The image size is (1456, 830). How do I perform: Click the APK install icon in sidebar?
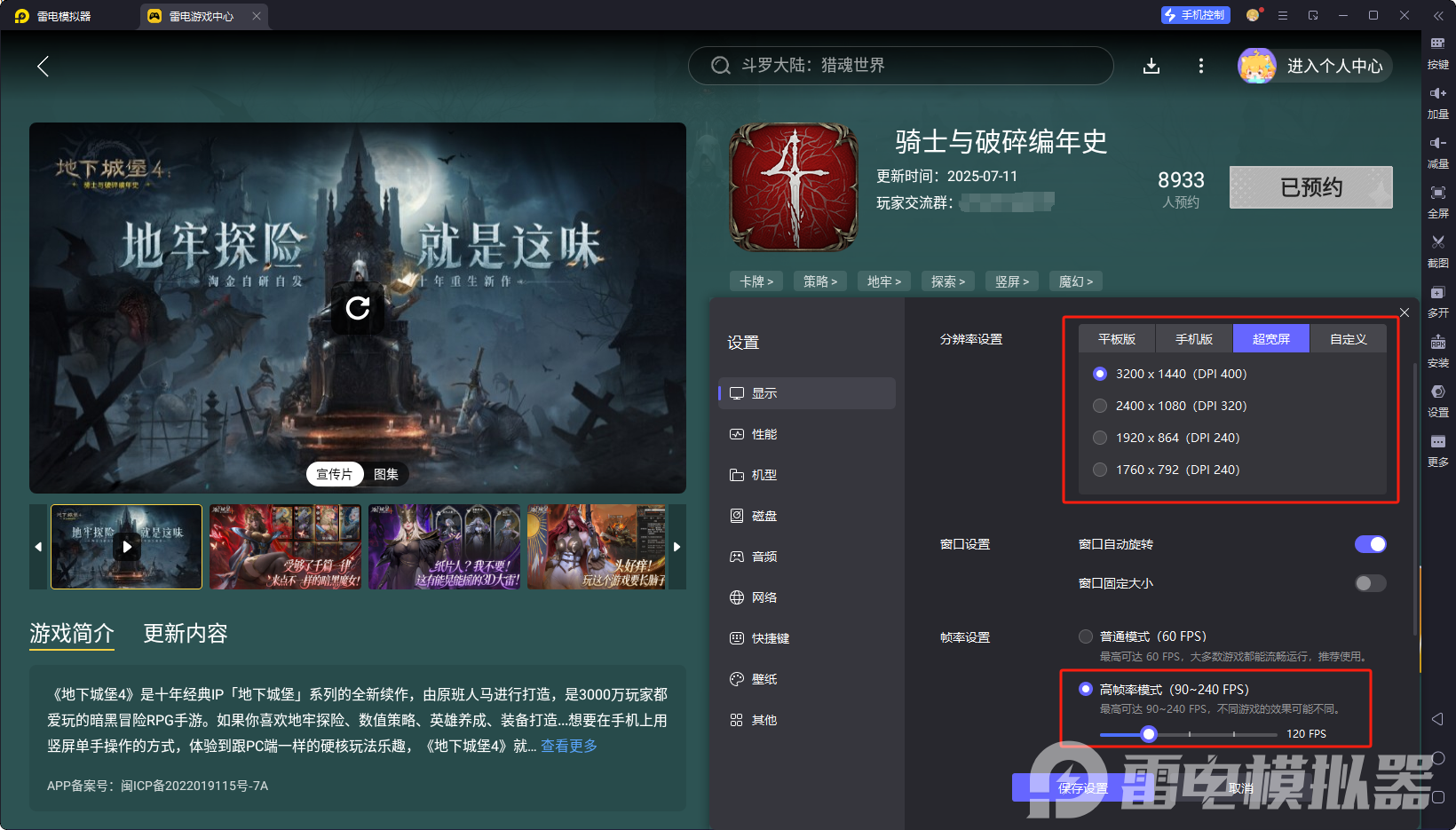1437,342
